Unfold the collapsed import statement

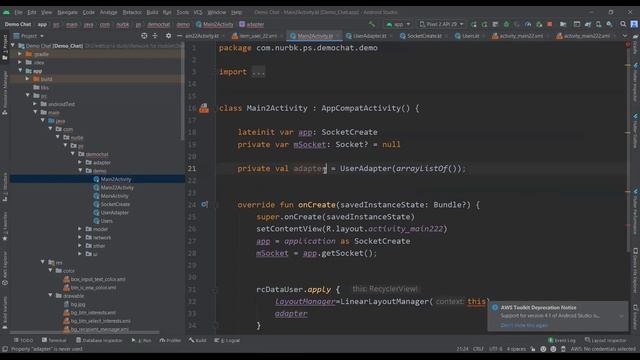tap(258, 72)
